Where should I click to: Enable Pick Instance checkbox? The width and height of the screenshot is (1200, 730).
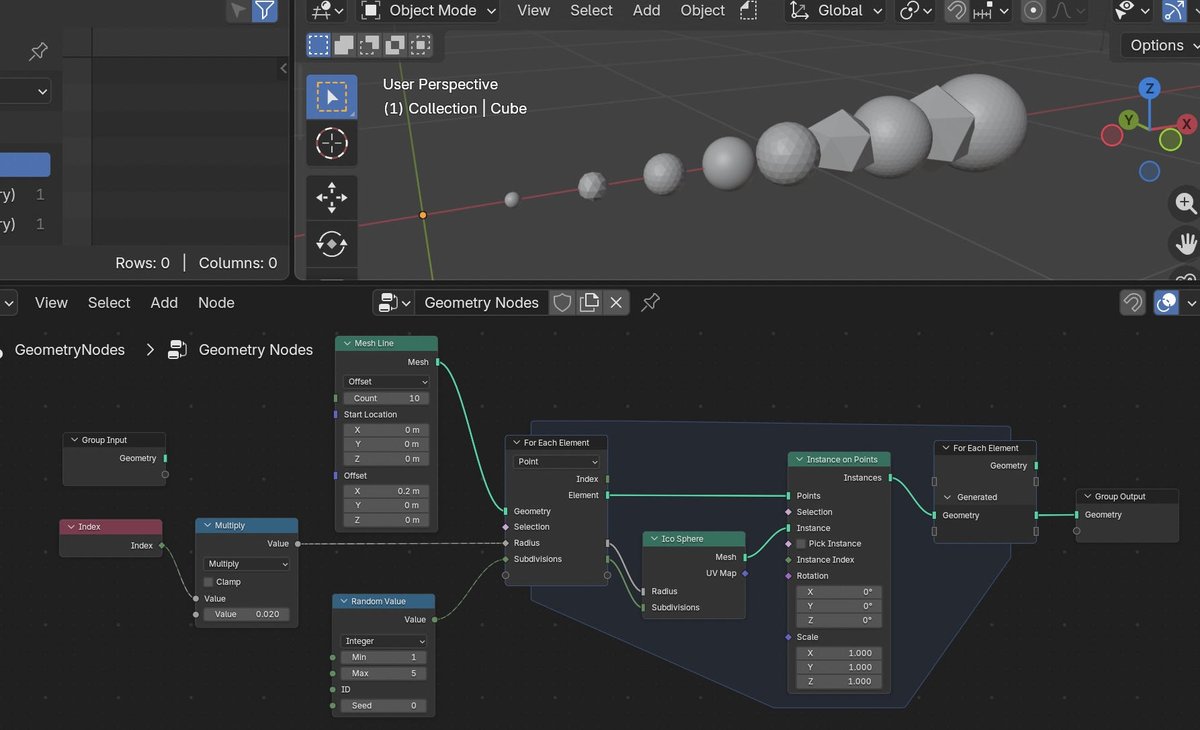click(x=801, y=543)
